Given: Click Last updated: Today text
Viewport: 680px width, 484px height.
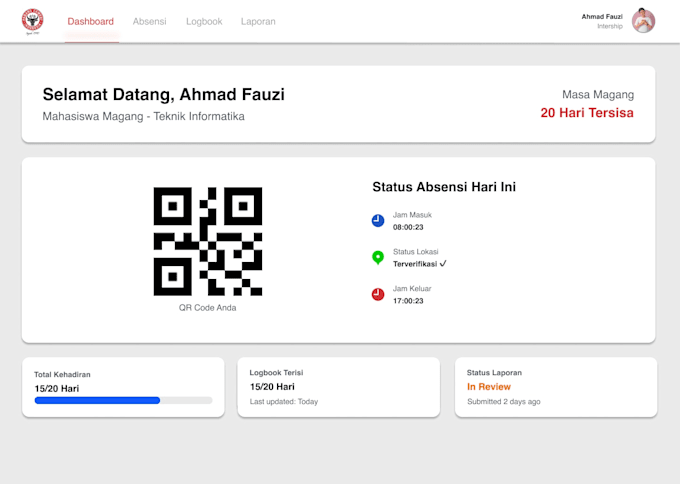Looking at the screenshot, I should point(284,402).
